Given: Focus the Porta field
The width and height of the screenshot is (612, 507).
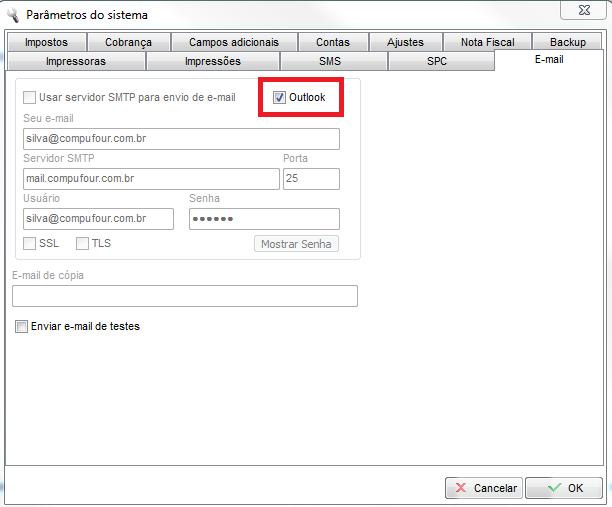Looking at the screenshot, I should [311, 179].
